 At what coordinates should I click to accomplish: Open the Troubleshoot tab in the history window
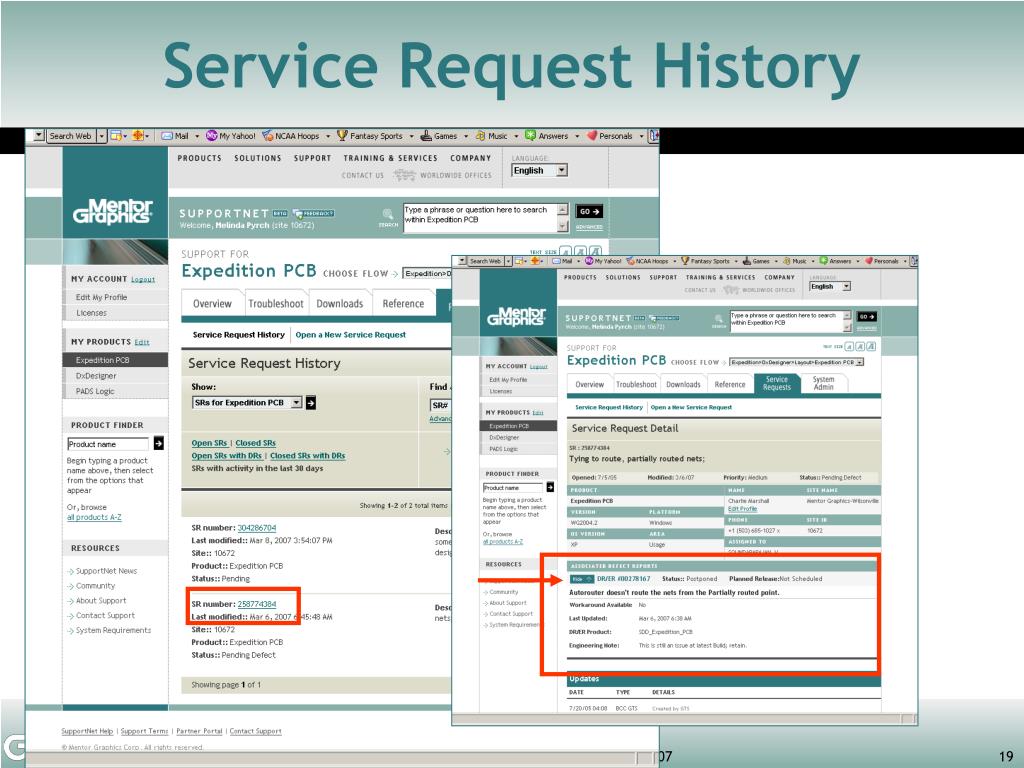276,304
